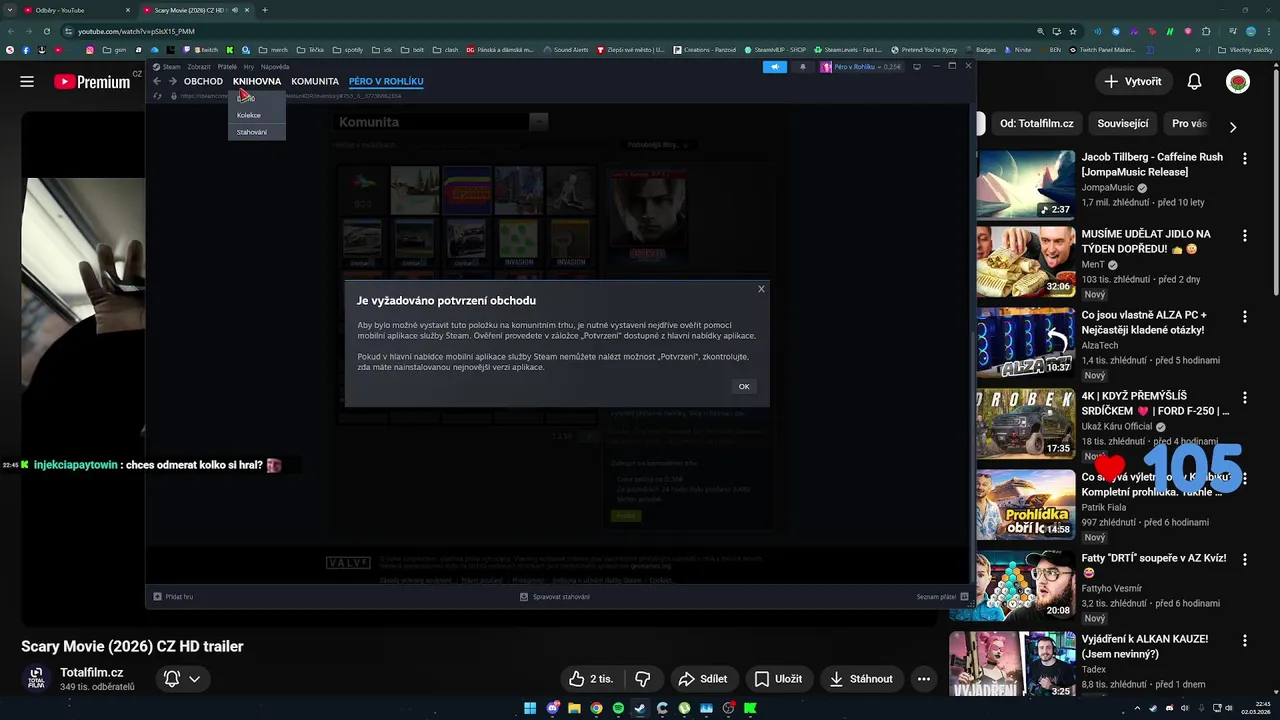Open options for the ALZA PC video
The height and width of the screenshot is (720, 1280).
coord(1245,316)
